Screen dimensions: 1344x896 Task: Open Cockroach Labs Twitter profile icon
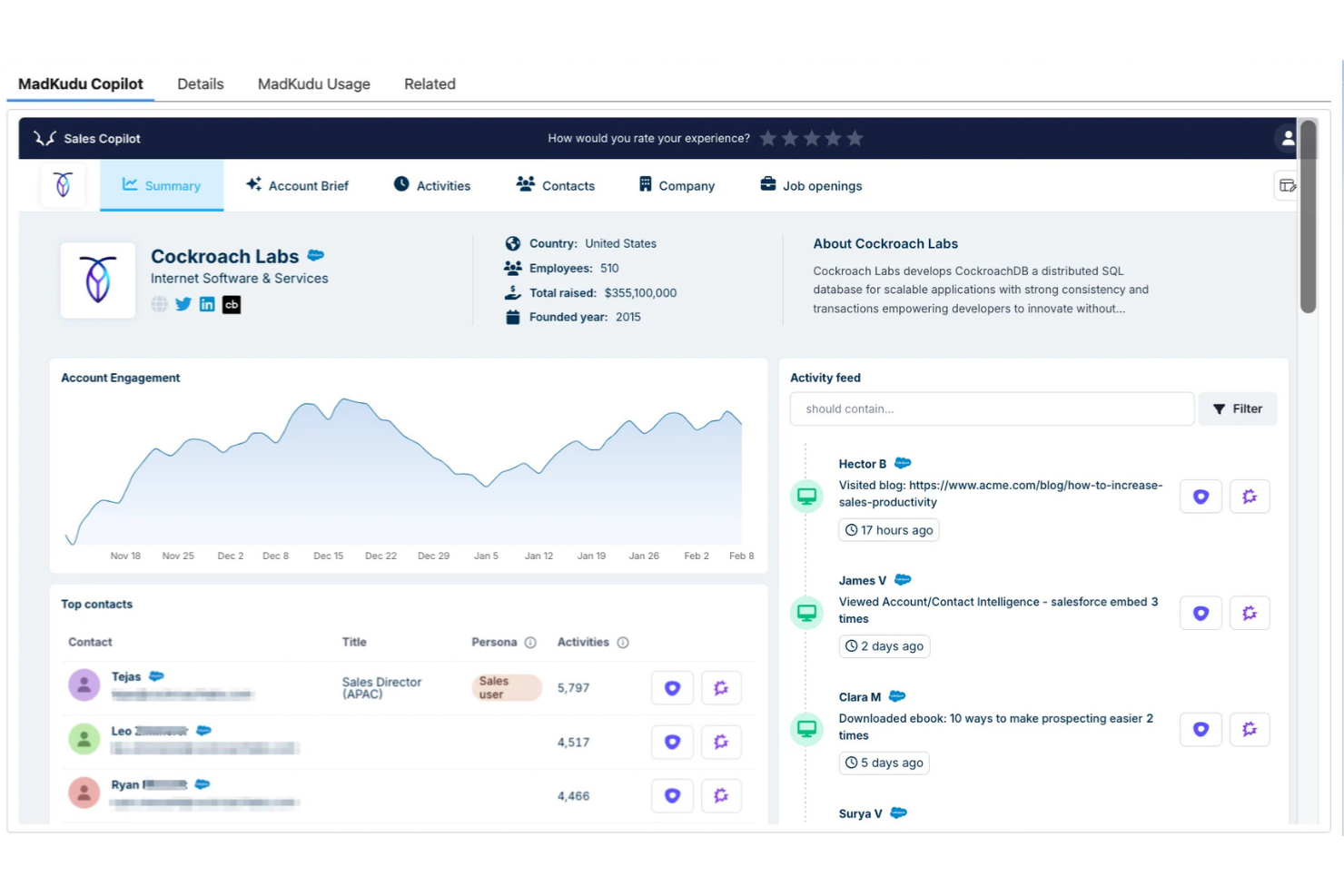[x=183, y=304]
